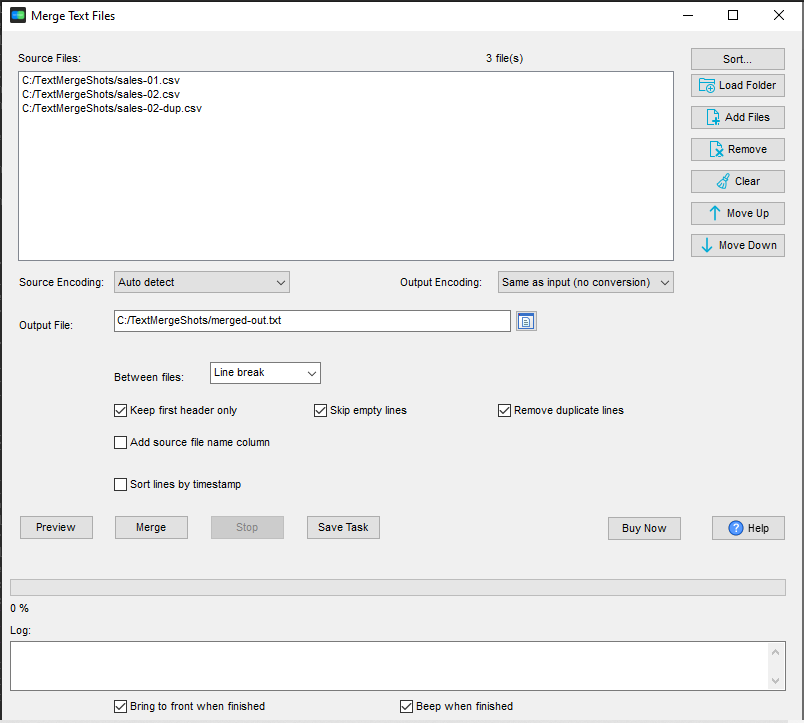Open Output Encoding dropdown
Screen dimensions: 804x723
[586, 283]
